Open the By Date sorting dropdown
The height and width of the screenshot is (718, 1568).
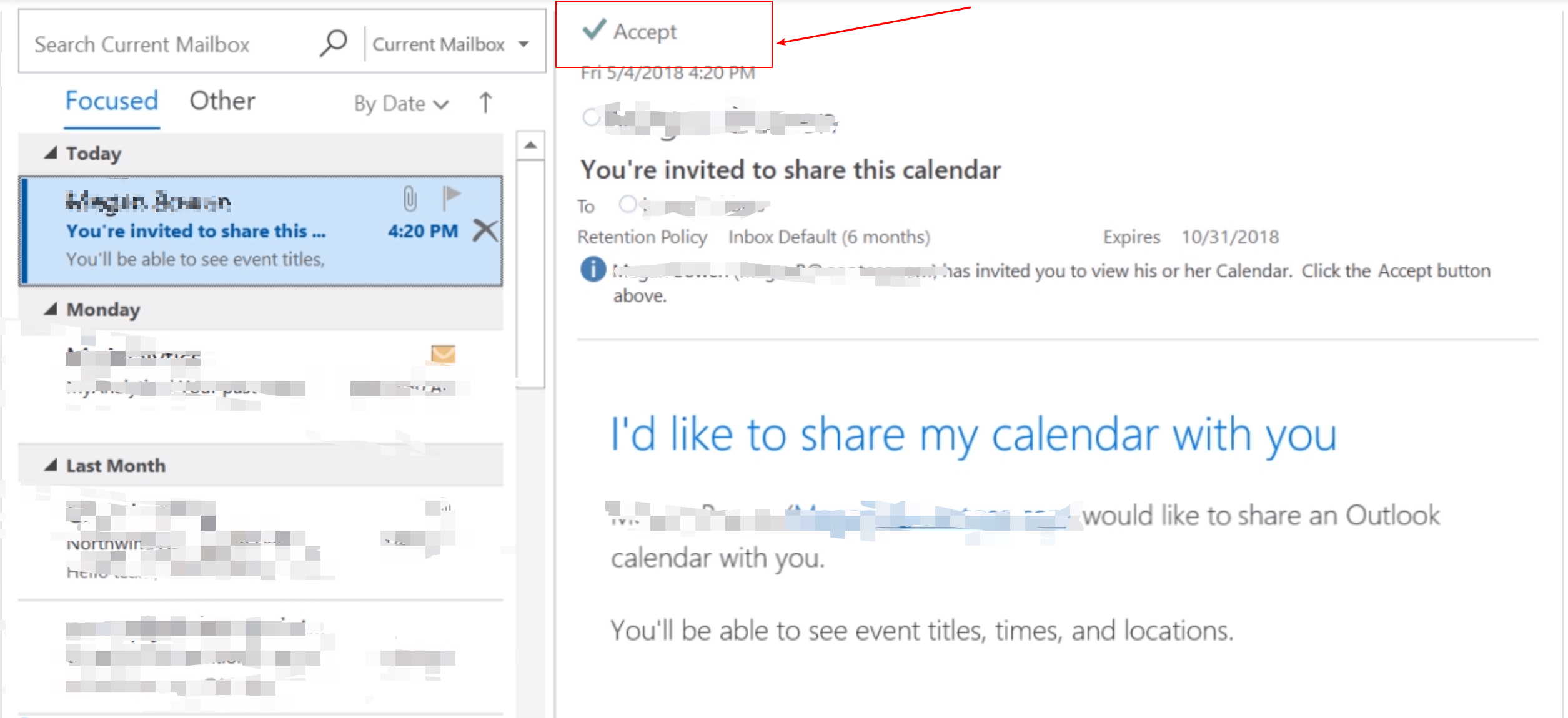tap(400, 103)
